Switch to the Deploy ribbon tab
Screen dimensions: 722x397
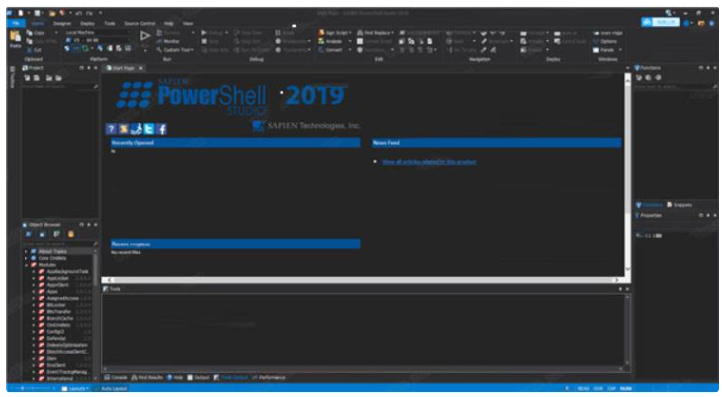point(87,23)
